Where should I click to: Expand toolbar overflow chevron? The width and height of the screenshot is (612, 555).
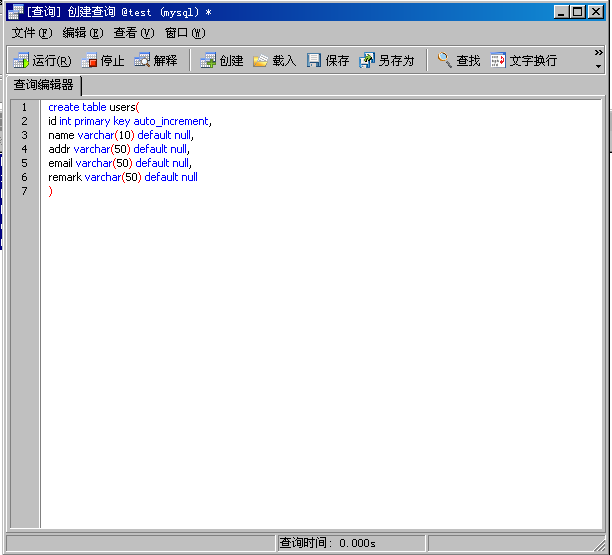point(599,52)
